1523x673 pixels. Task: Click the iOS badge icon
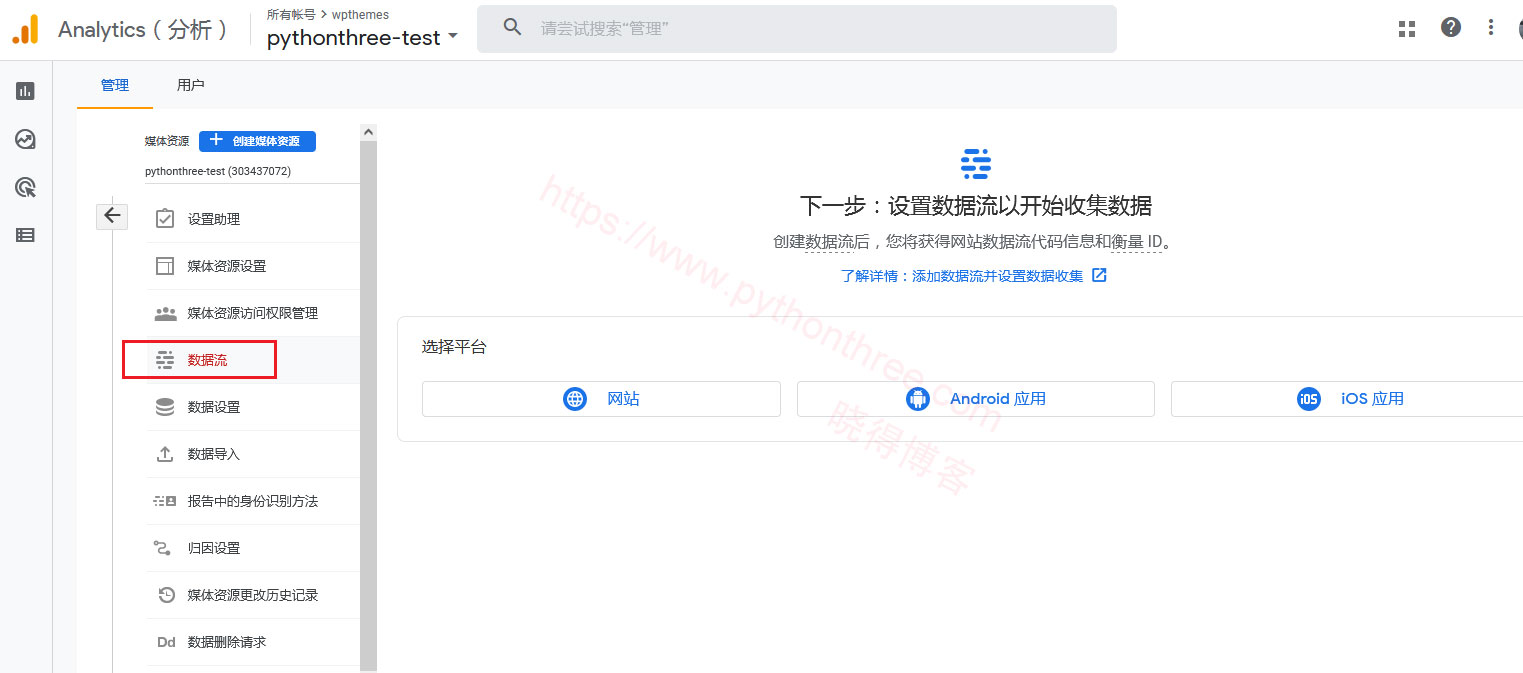point(1309,399)
